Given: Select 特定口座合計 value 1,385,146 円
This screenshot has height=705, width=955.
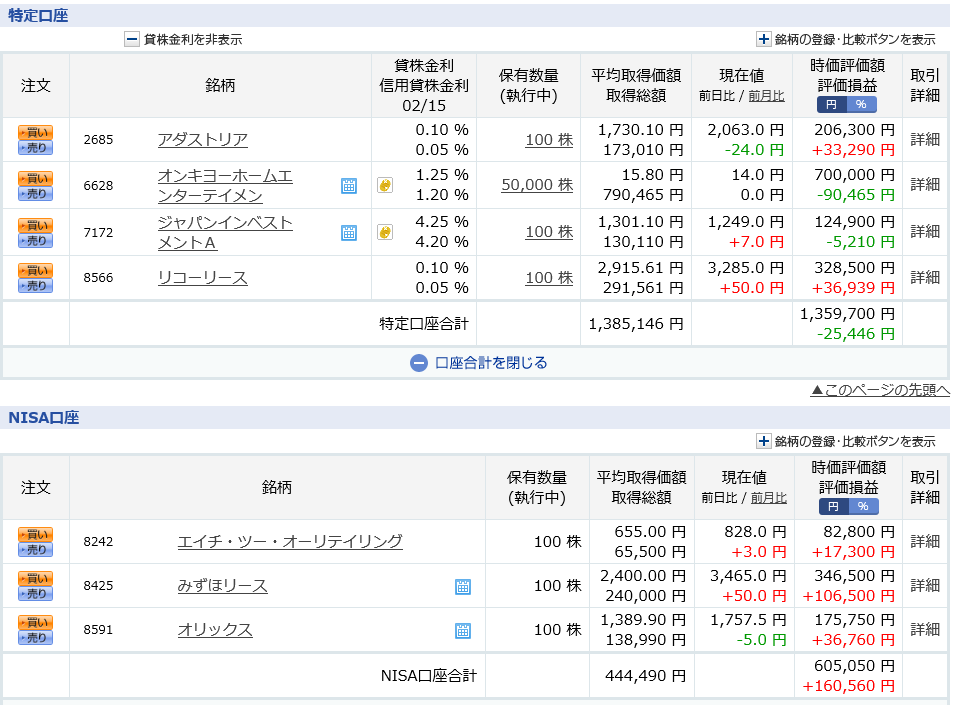Looking at the screenshot, I should click(636, 324).
